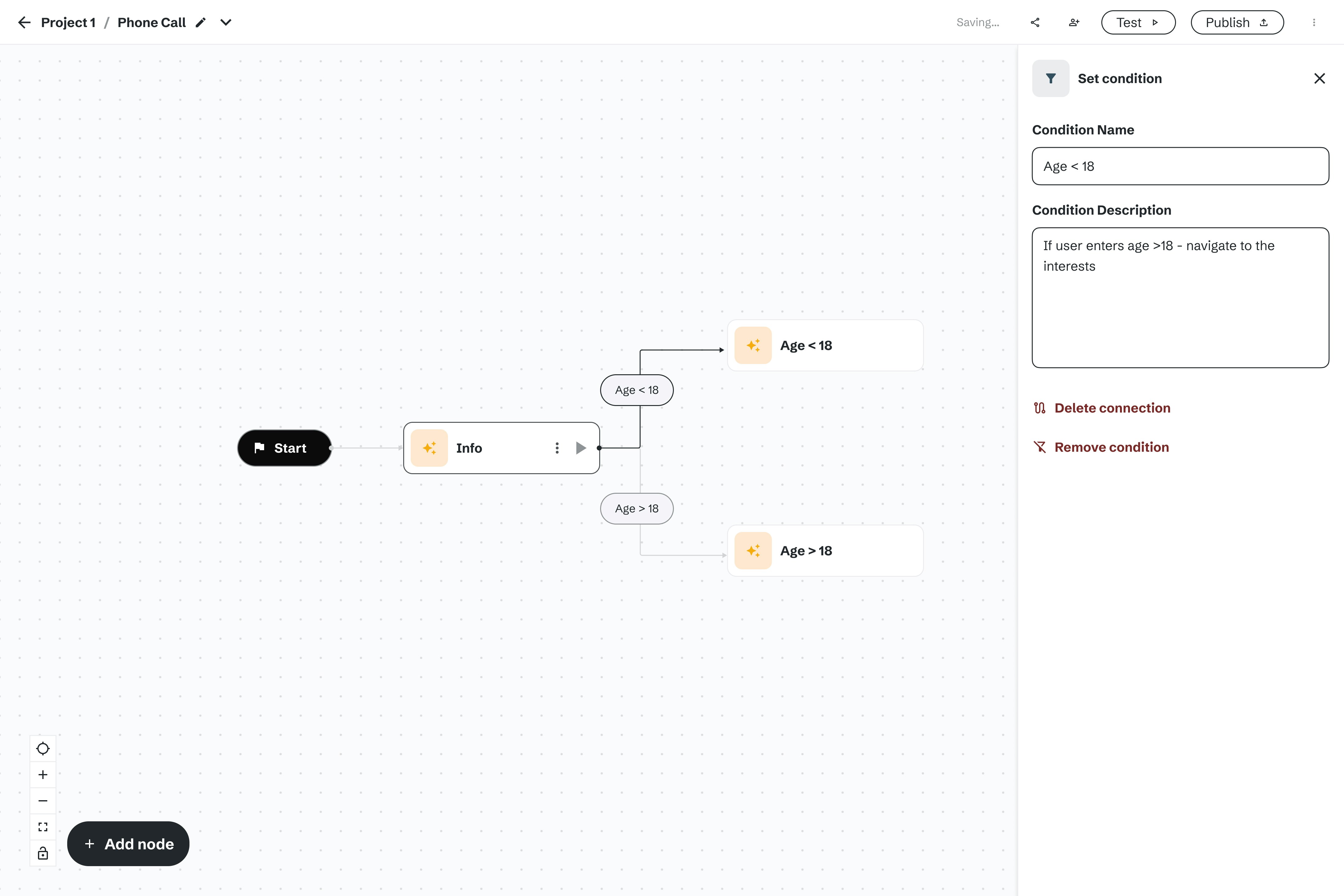Image resolution: width=1344 pixels, height=896 pixels.
Task: Click the back arrow to Project 1
Action: coord(24,22)
